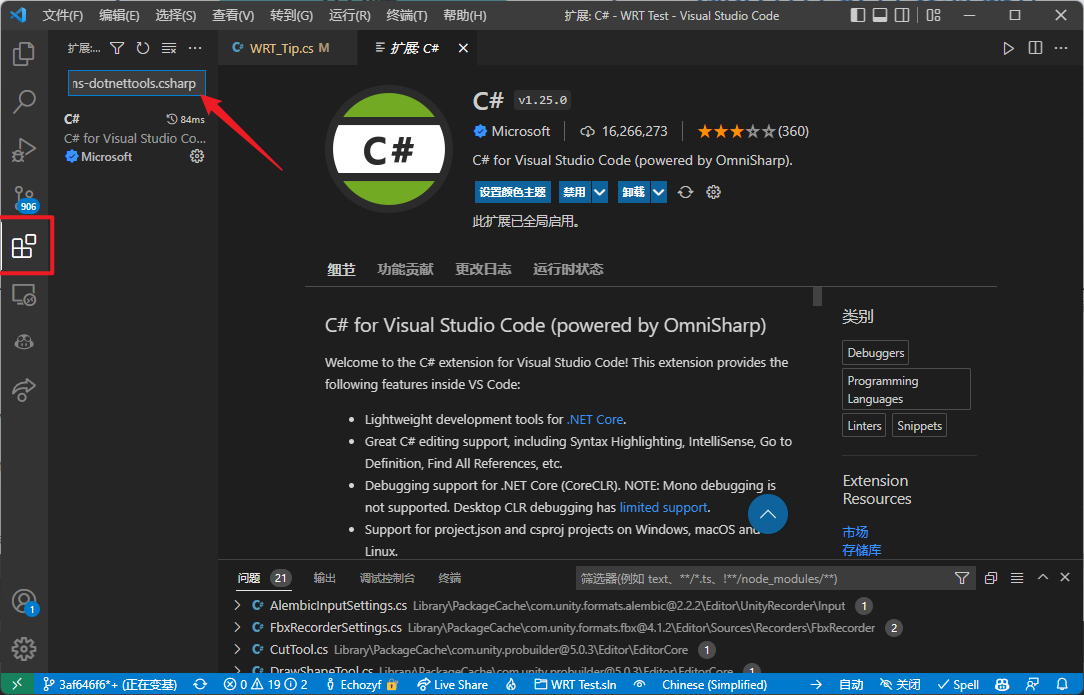Screen dimensions: 1084x695
Task: Click the 卸载 button
Action: (633, 192)
